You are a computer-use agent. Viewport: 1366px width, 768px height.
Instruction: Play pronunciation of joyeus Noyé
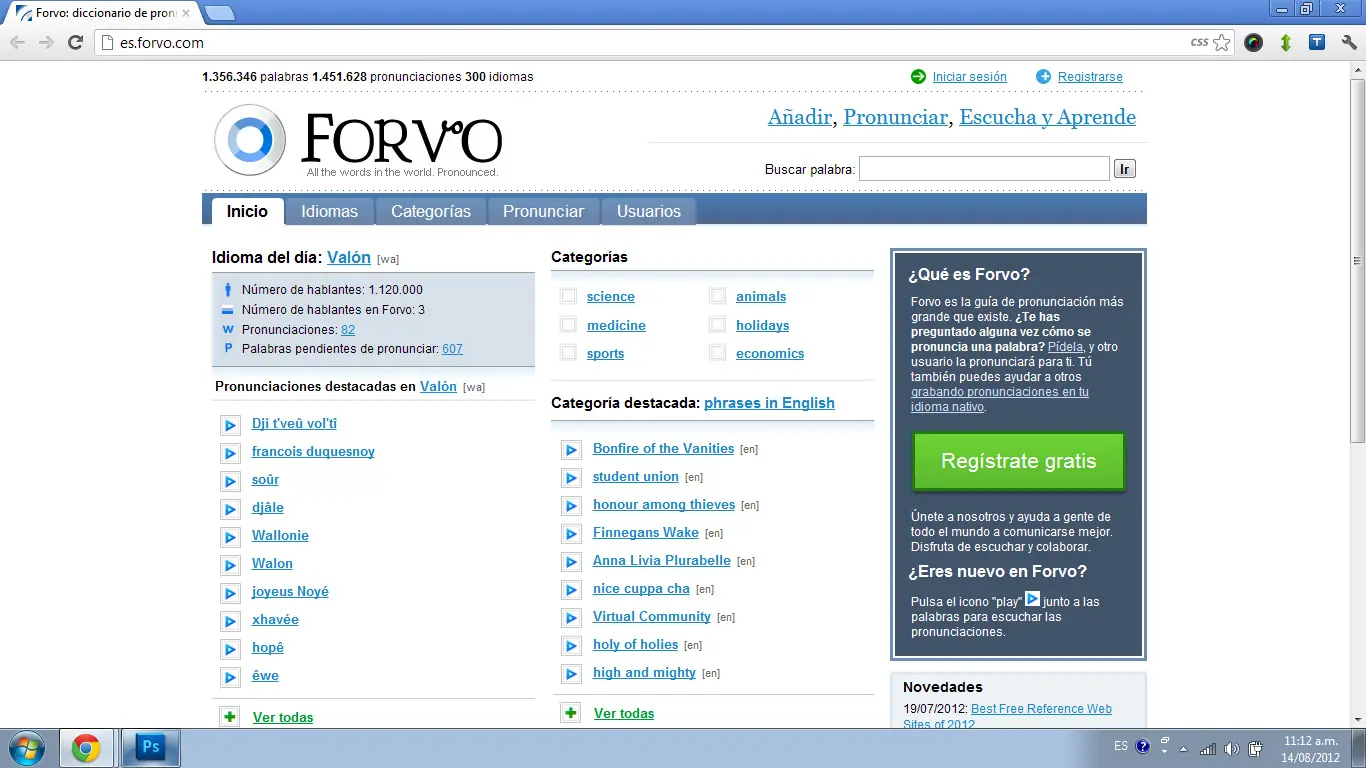pos(230,593)
